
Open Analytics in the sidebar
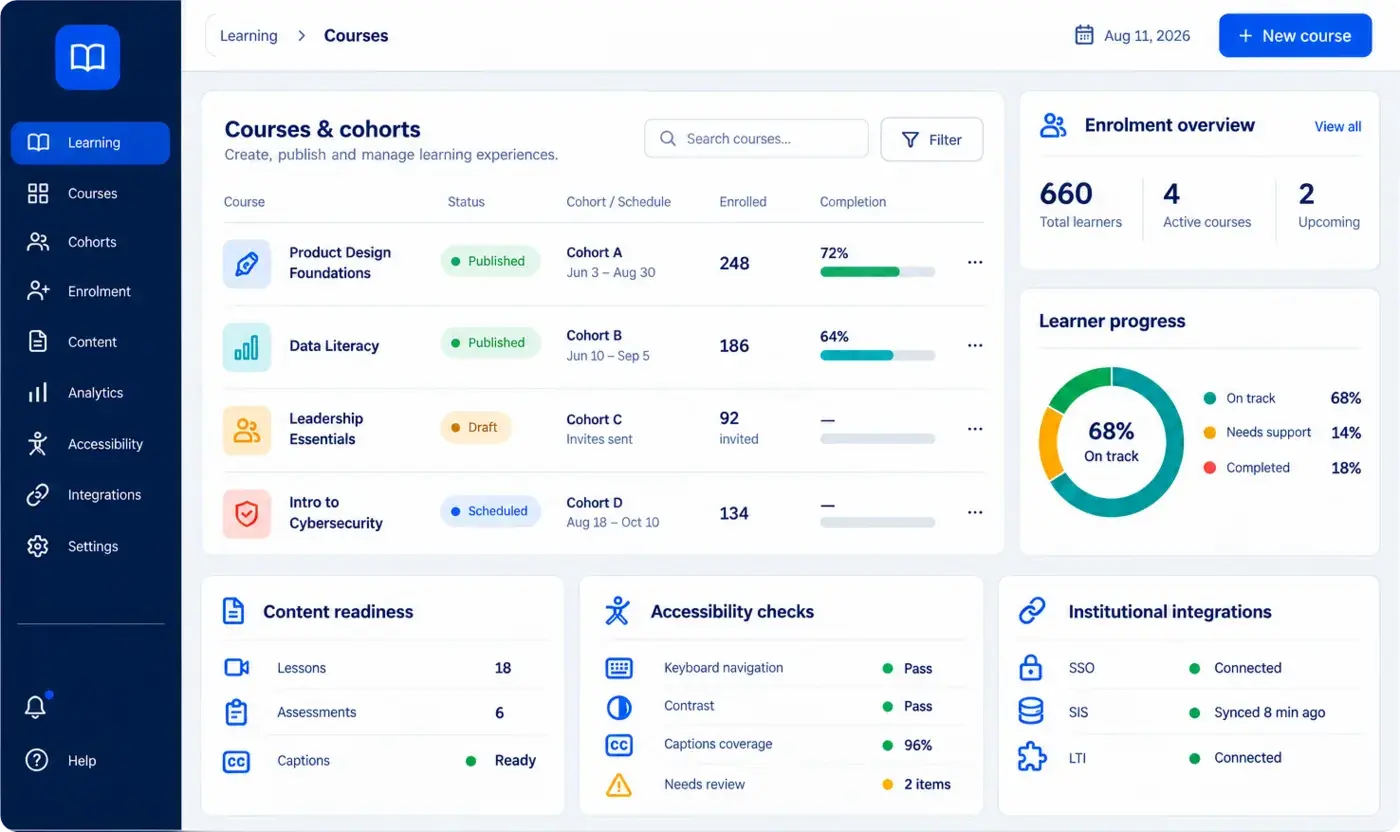90,393
